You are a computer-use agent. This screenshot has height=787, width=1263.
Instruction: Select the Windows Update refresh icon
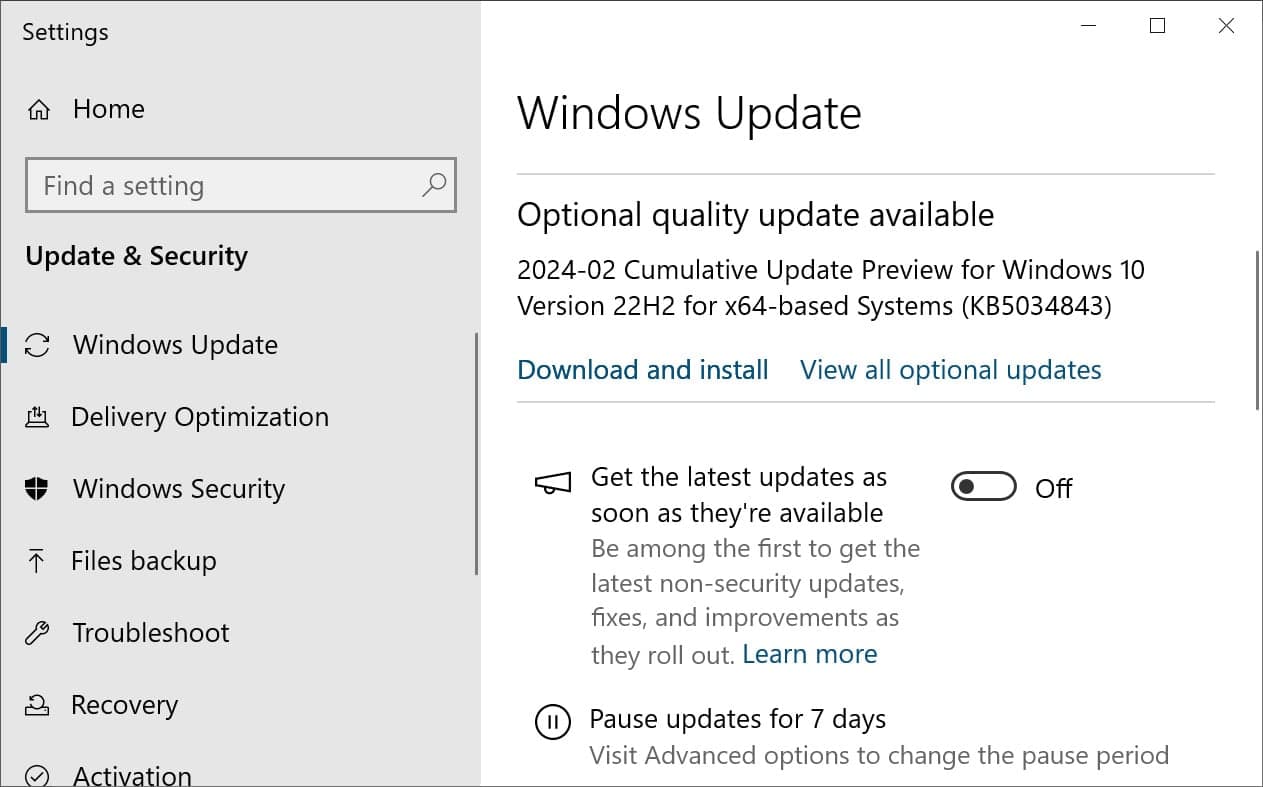[x=38, y=344]
